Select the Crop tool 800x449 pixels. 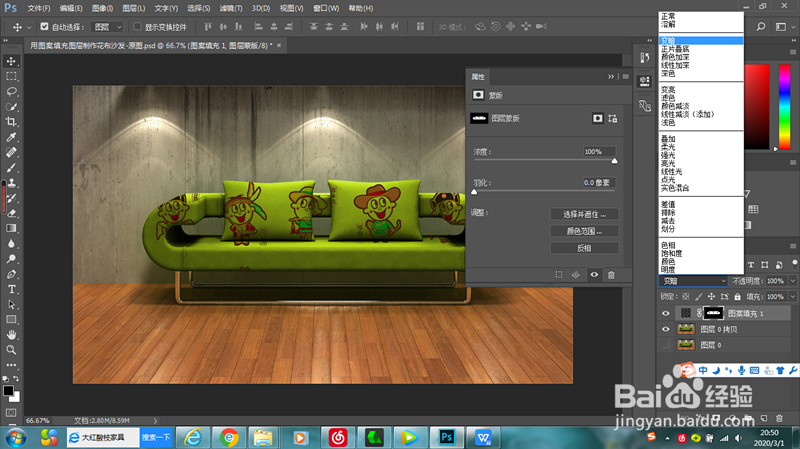tap(11, 122)
